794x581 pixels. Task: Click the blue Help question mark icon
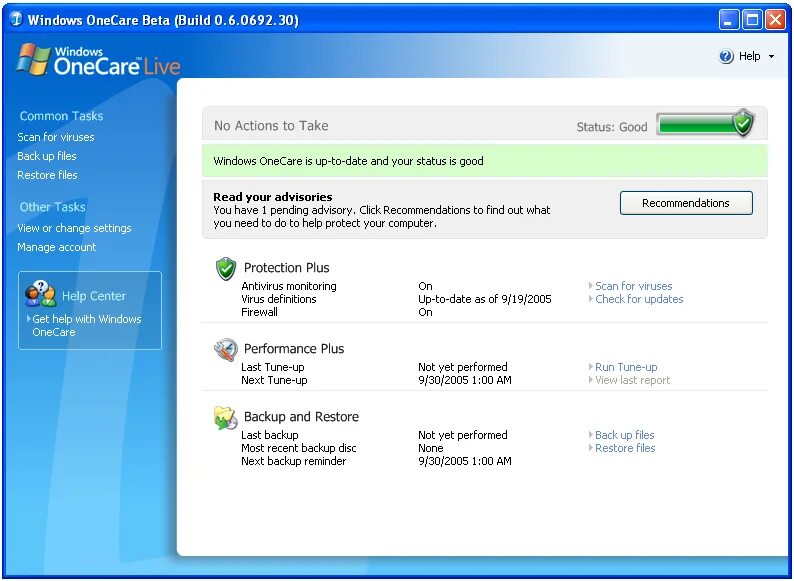[726, 56]
